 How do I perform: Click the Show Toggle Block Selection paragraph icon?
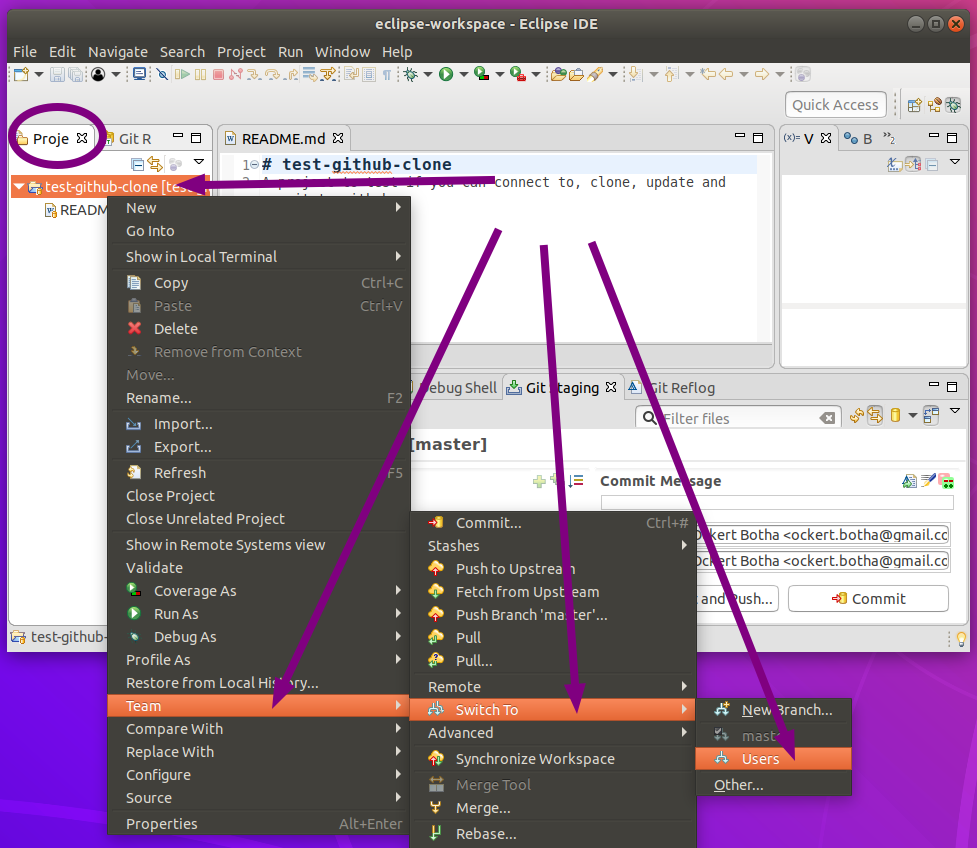387,75
